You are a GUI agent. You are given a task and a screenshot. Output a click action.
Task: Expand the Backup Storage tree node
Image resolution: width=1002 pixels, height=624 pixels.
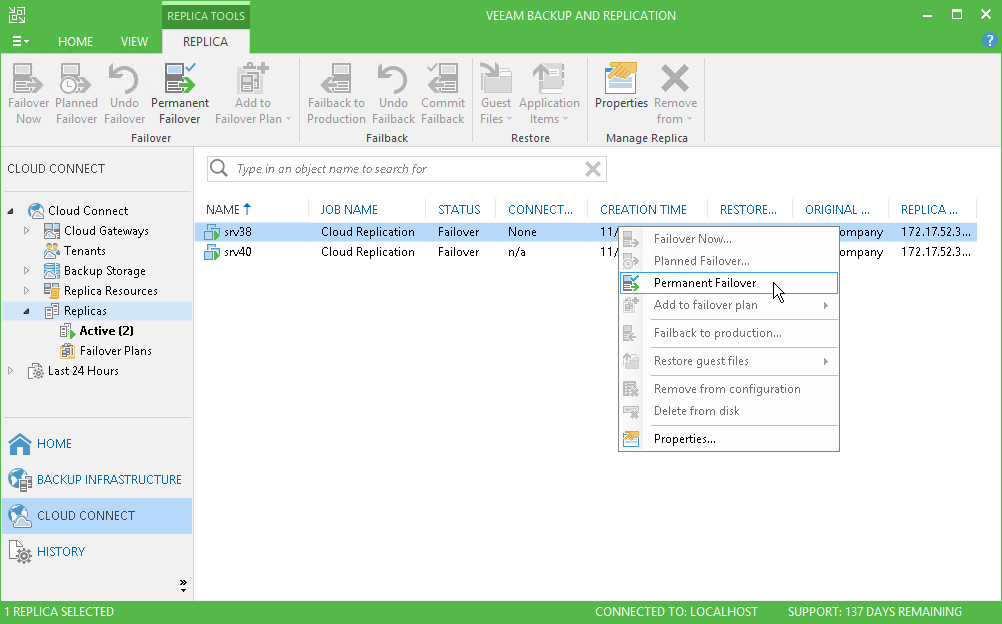coord(26,271)
